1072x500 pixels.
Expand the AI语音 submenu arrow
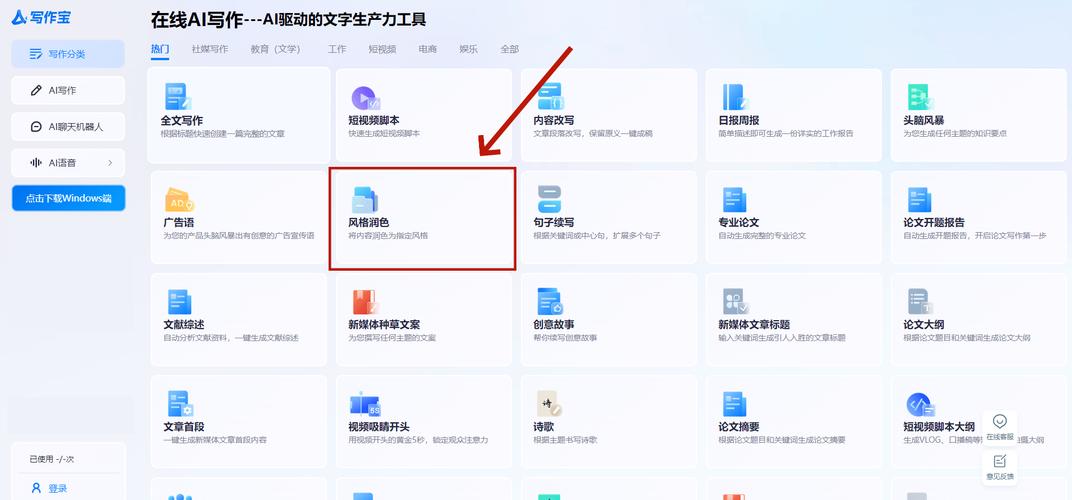(110, 163)
